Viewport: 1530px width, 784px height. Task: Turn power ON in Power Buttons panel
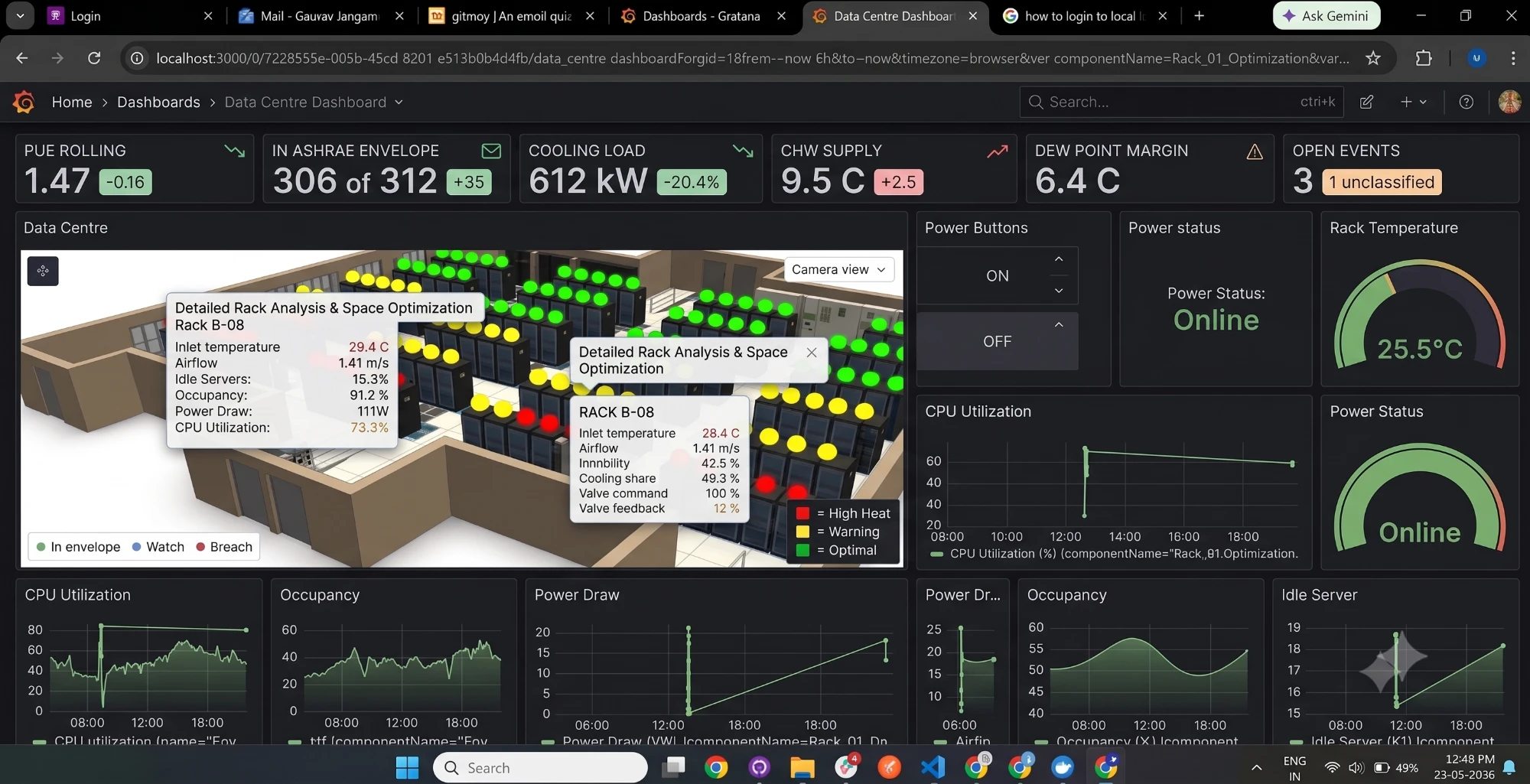tap(998, 275)
